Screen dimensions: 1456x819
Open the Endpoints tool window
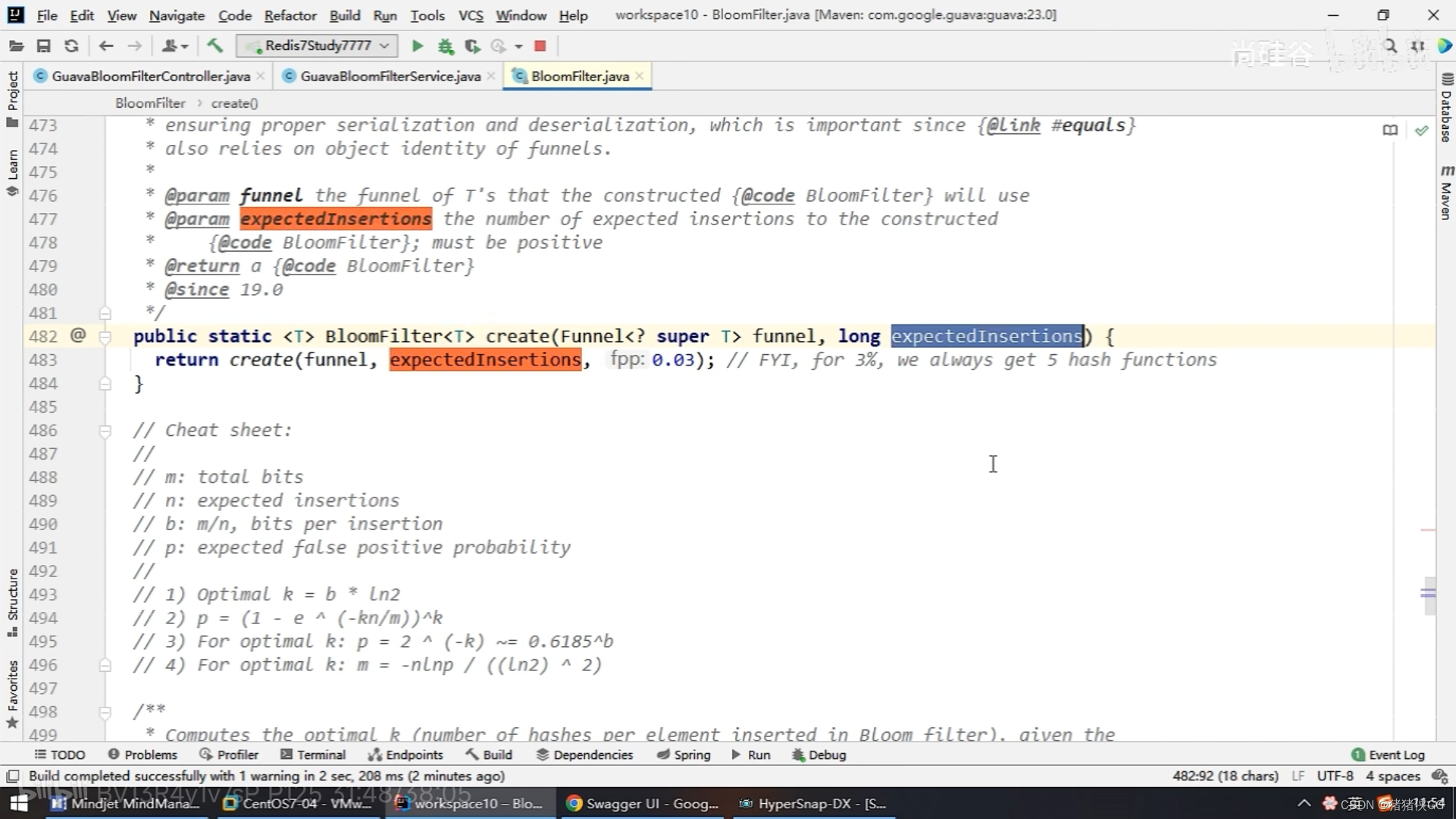405,755
